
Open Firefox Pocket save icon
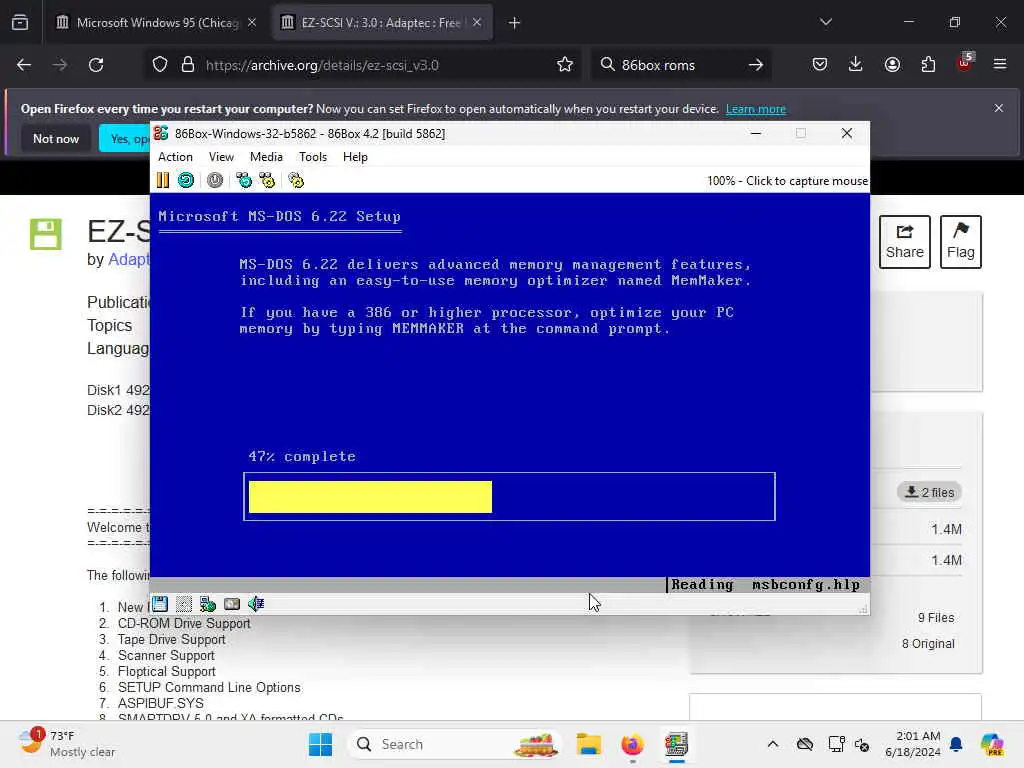coord(820,65)
